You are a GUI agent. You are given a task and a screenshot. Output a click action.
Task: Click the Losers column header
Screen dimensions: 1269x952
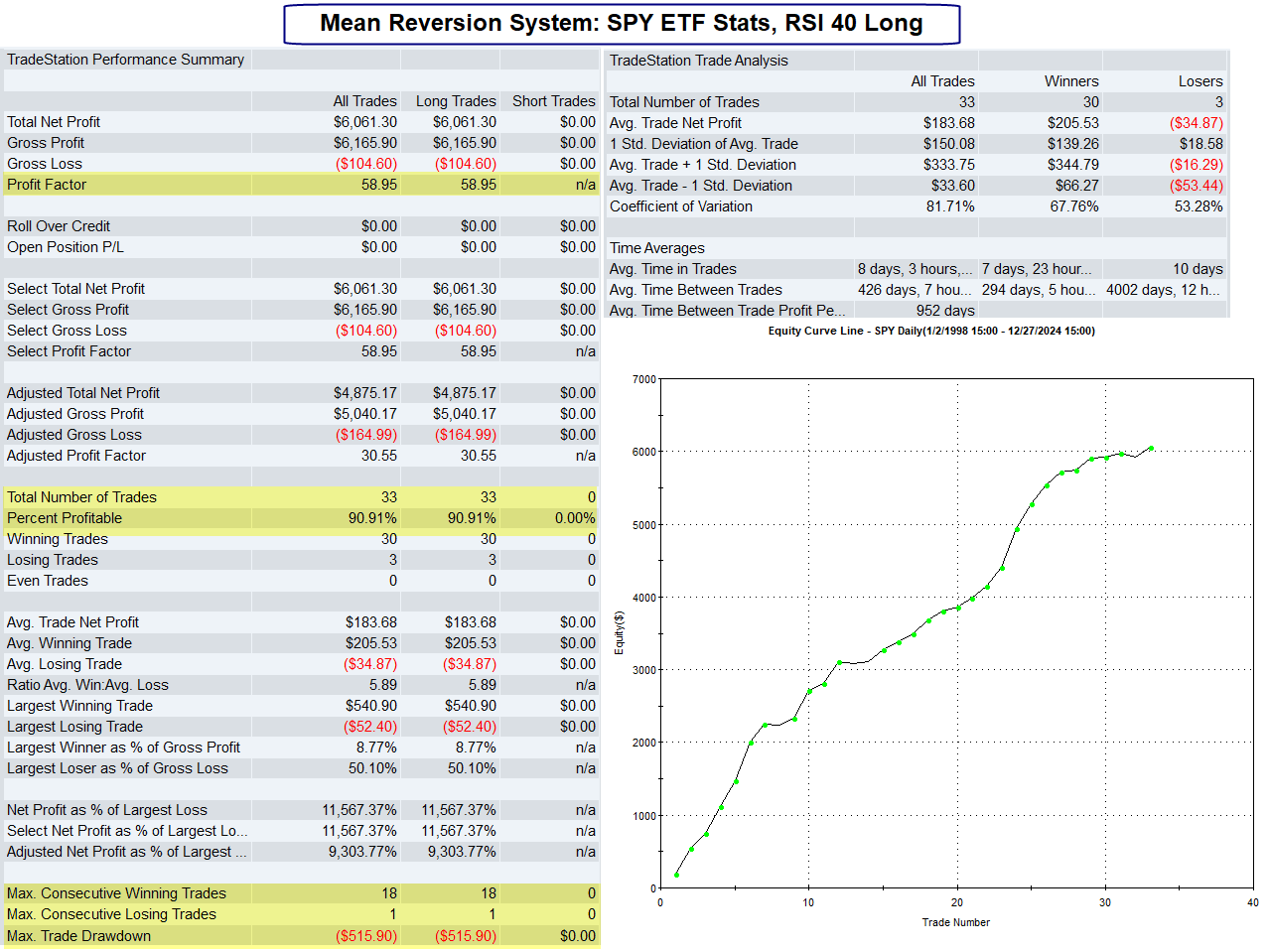coord(1199,81)
